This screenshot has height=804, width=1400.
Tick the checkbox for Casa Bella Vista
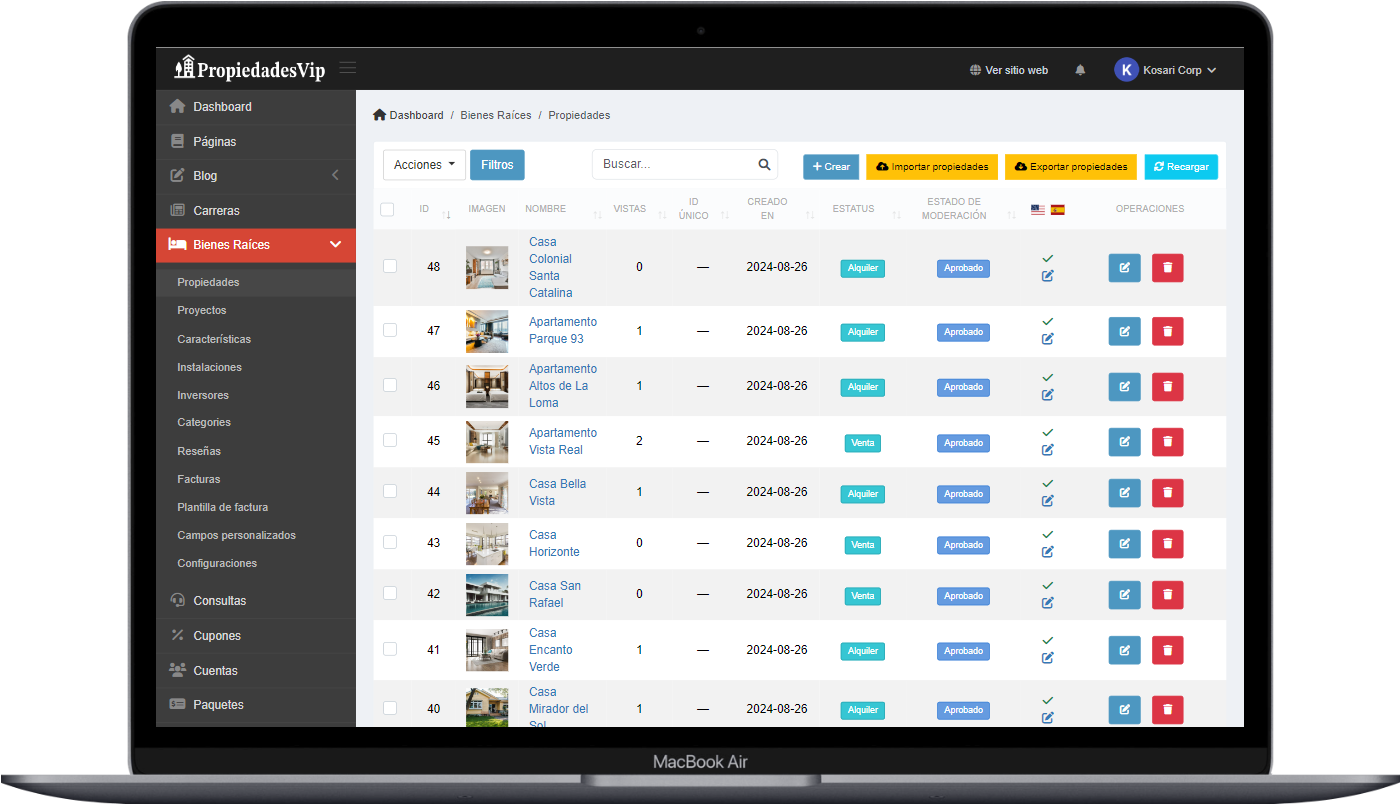click(390, 491)
